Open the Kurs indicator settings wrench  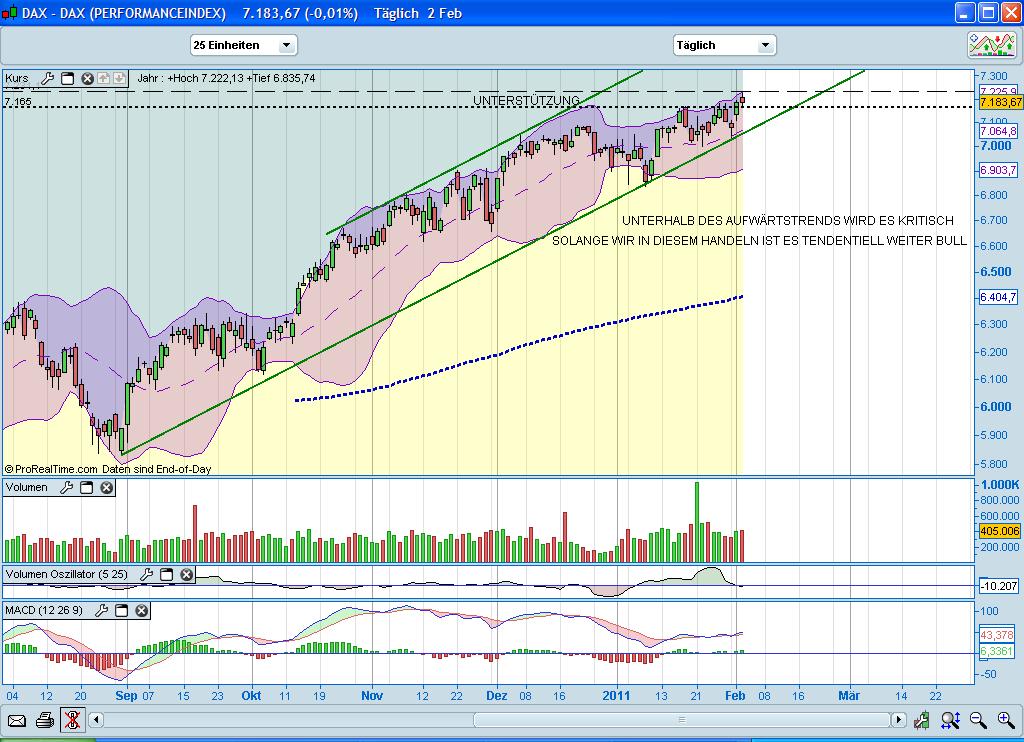pos(48,78)
